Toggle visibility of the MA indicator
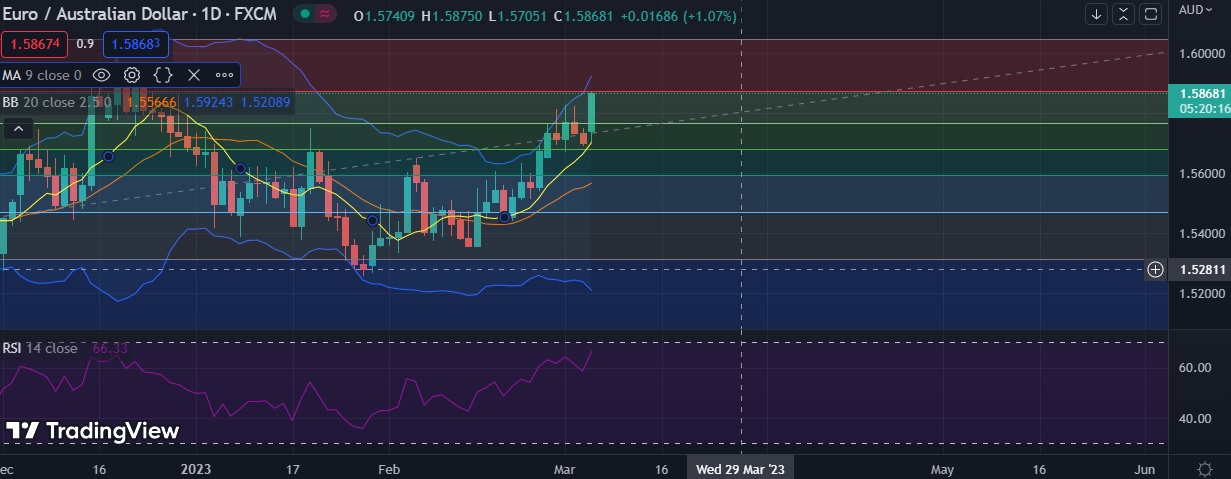 (101, 75)
